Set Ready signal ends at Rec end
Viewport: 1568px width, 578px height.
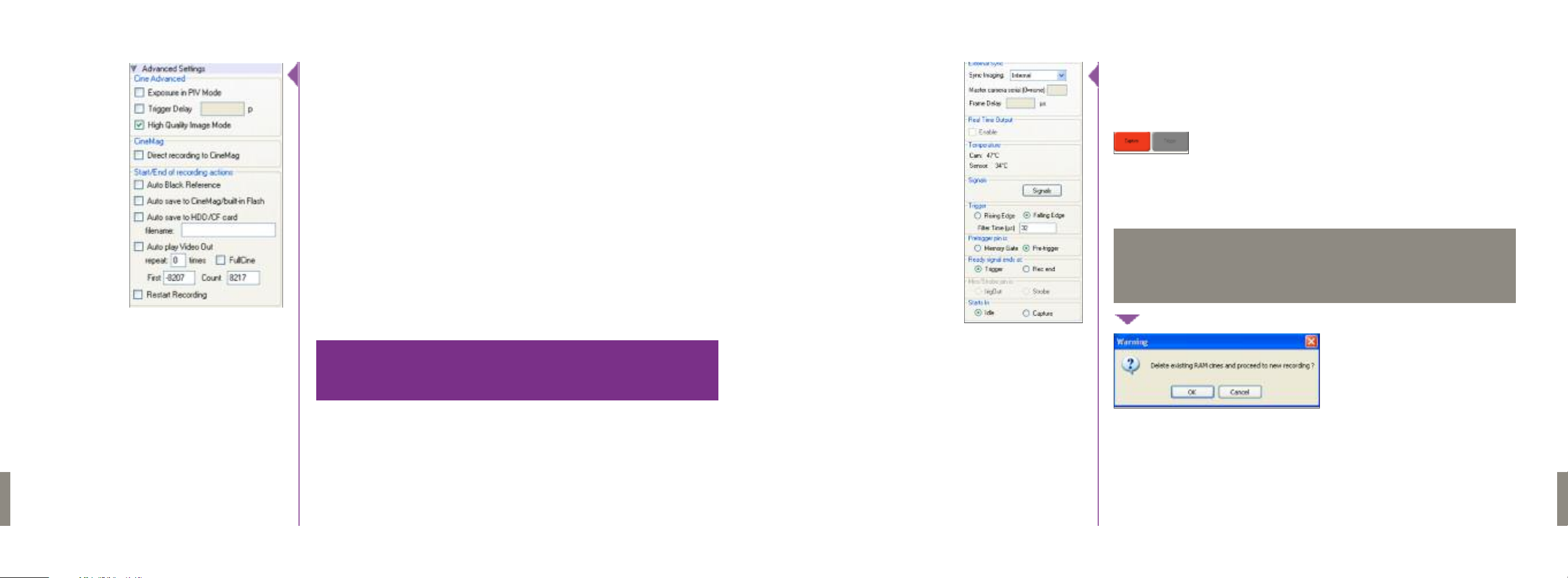[1026, 269]
